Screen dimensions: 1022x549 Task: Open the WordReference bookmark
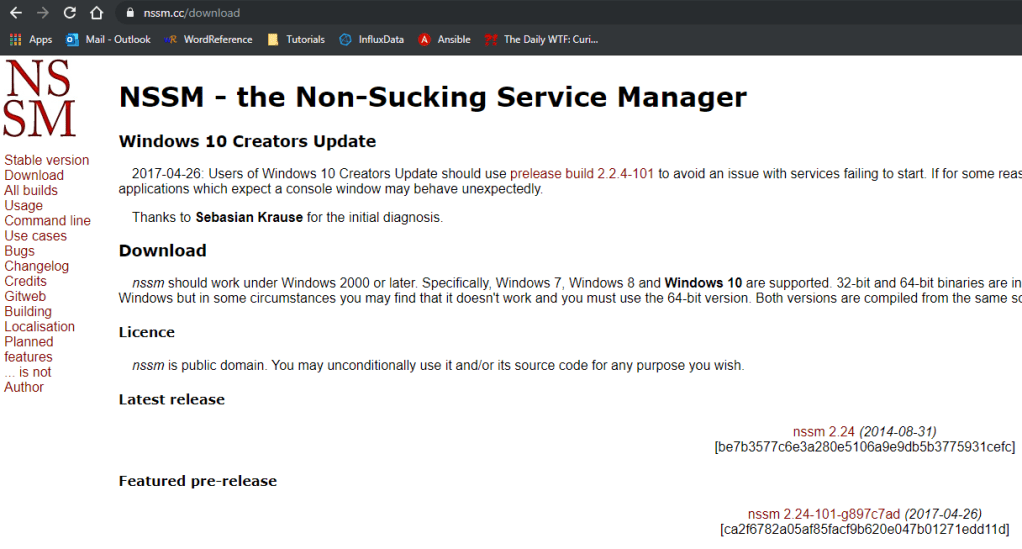pyautogui.click(x=208, y=40)
